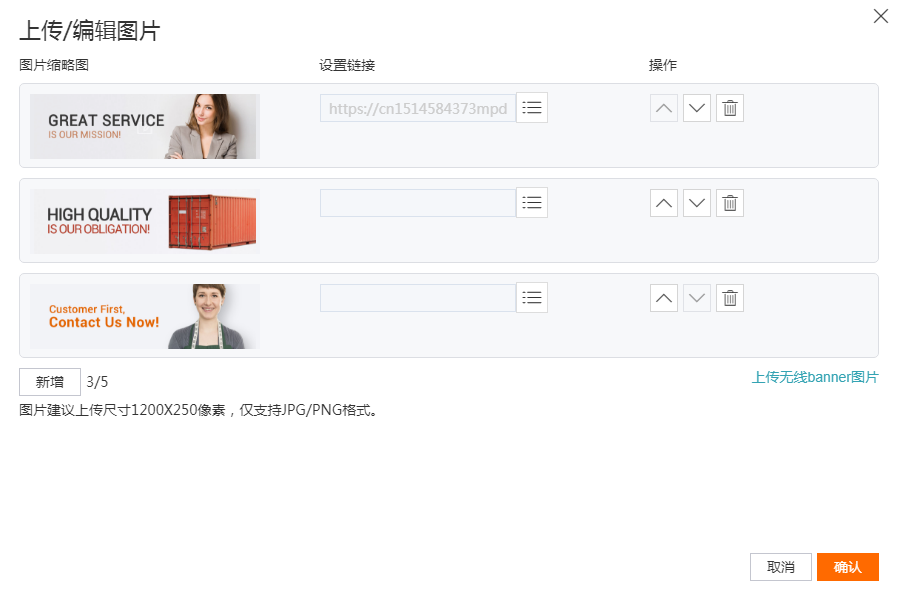This screenshot has height=594, width=898.
Task: Cancel editing with the 取消 button
Action: (x=780, y=566)
